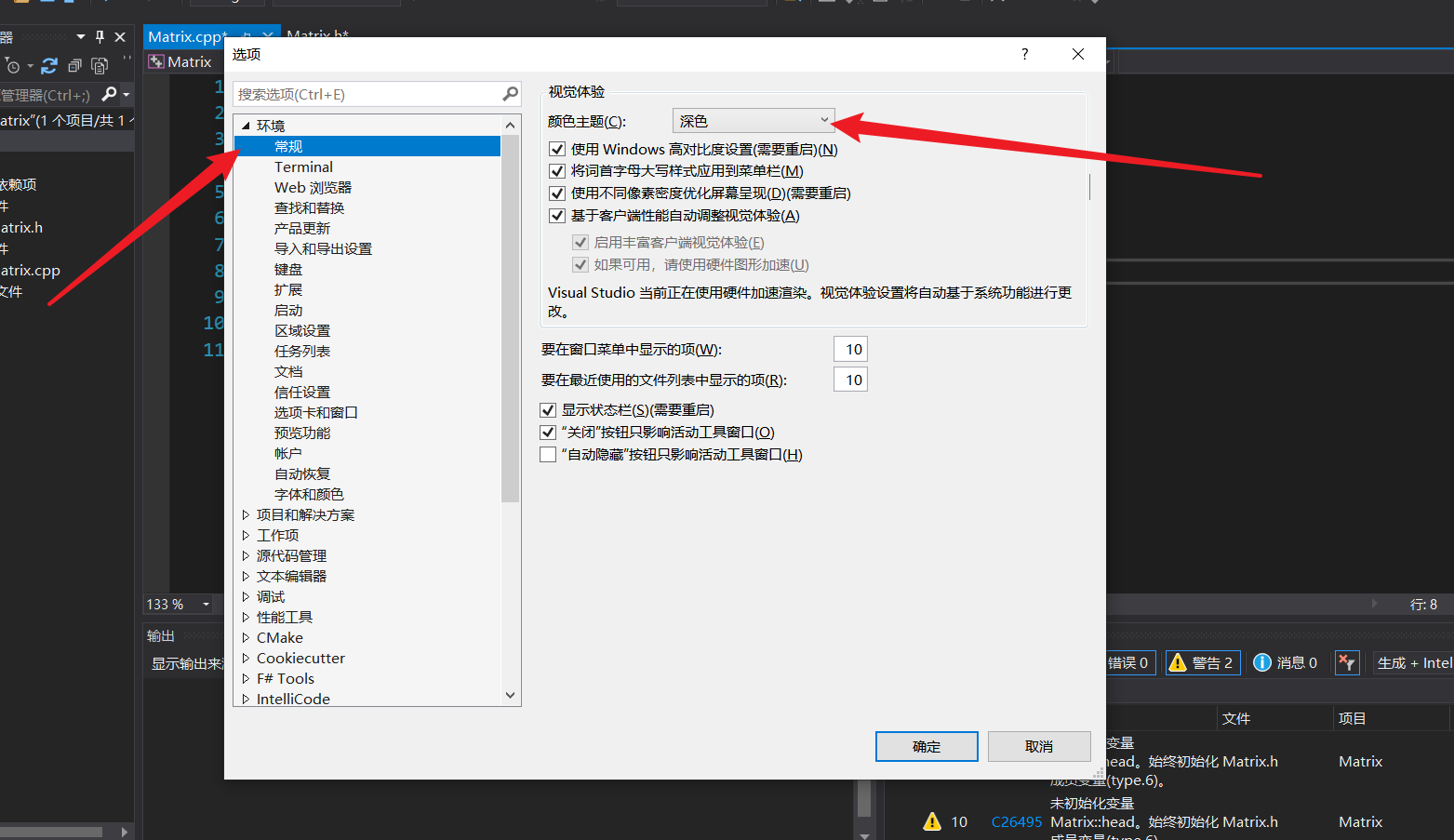Select 查找和替换 options page
This screenshot has height=840, width=1454.
309,207
